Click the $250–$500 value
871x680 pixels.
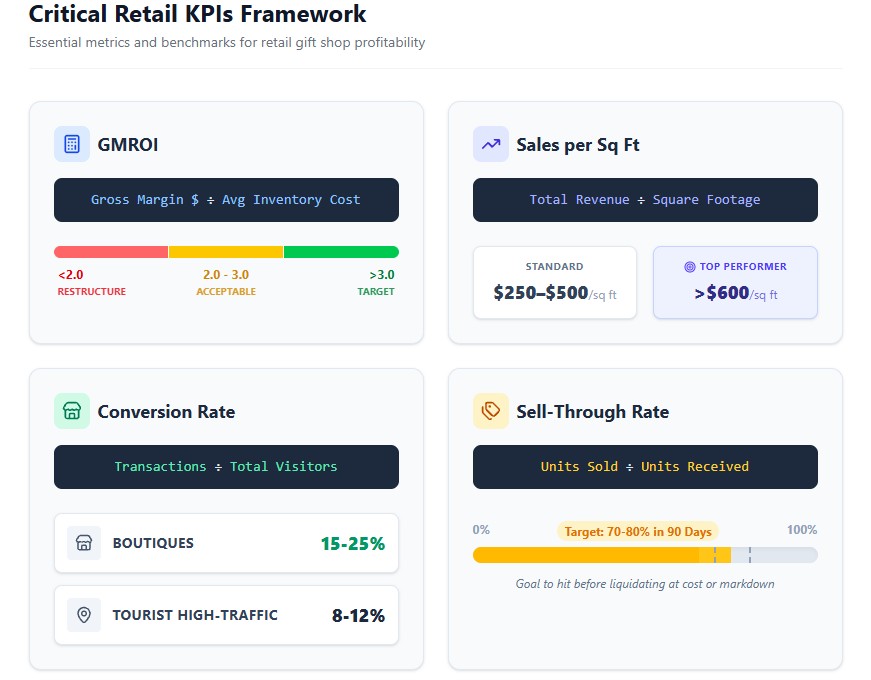coord(540,293)
